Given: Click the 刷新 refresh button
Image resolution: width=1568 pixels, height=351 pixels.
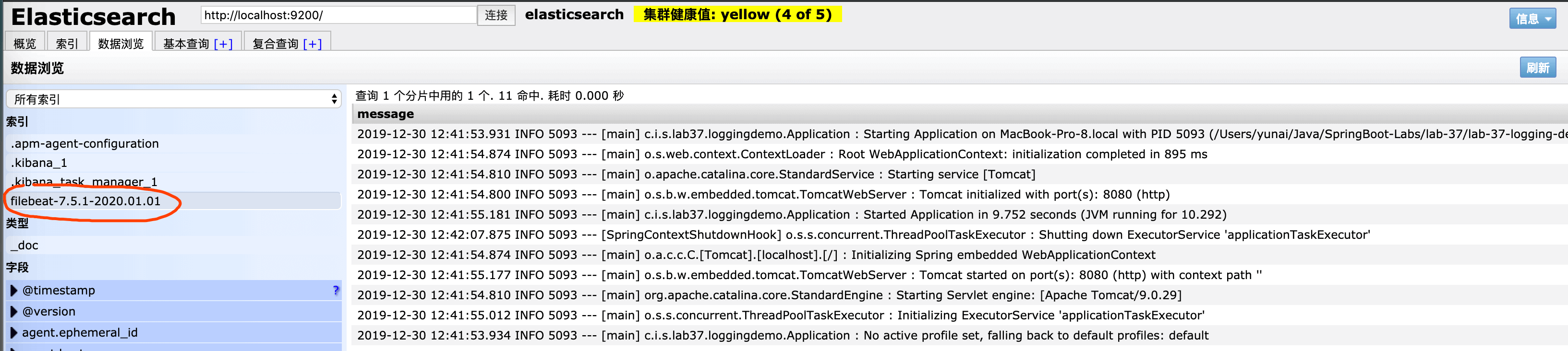Looking at the screenshot, I should 1538,68.
